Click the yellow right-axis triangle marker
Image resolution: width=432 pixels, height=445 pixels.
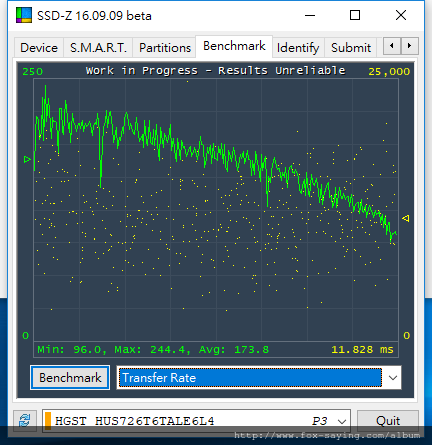tap(406, 218)
